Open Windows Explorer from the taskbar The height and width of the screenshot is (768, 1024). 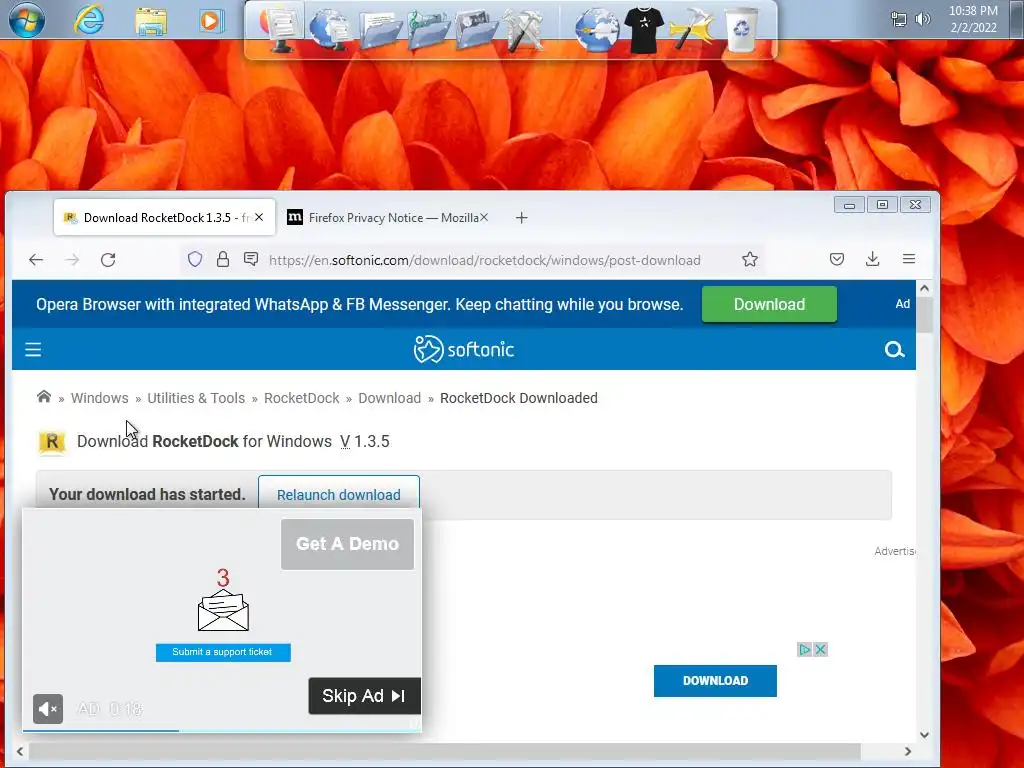pyautogui.click(x=151, y=21)
